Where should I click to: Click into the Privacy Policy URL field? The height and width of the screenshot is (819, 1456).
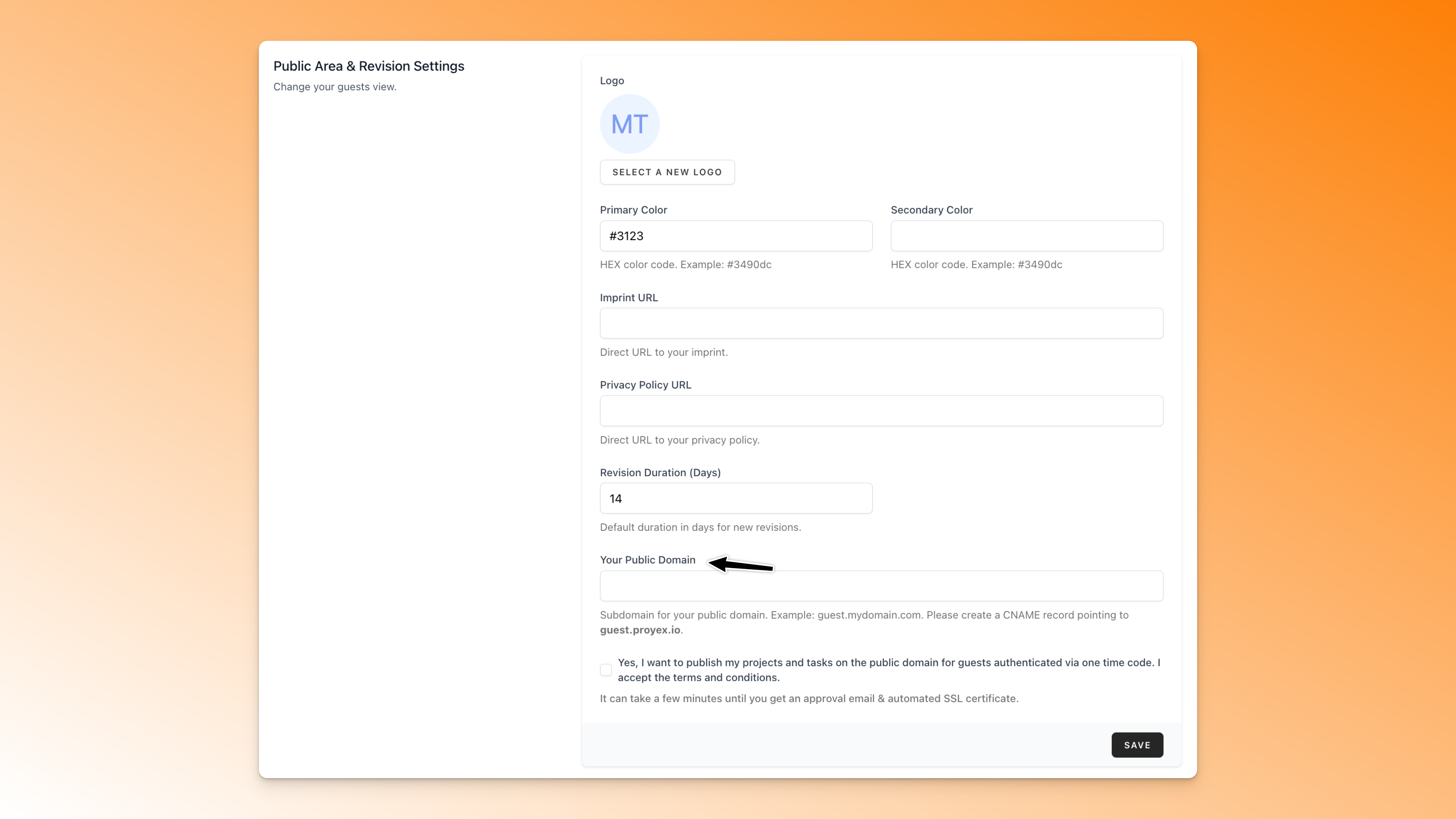point(881,411)
